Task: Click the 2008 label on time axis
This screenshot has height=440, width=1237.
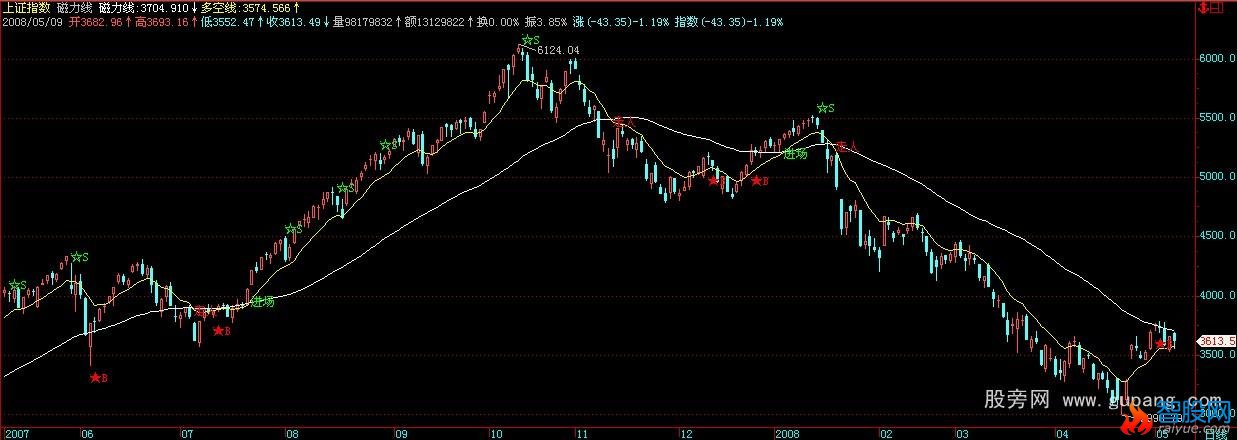Action: click(787, 434)
